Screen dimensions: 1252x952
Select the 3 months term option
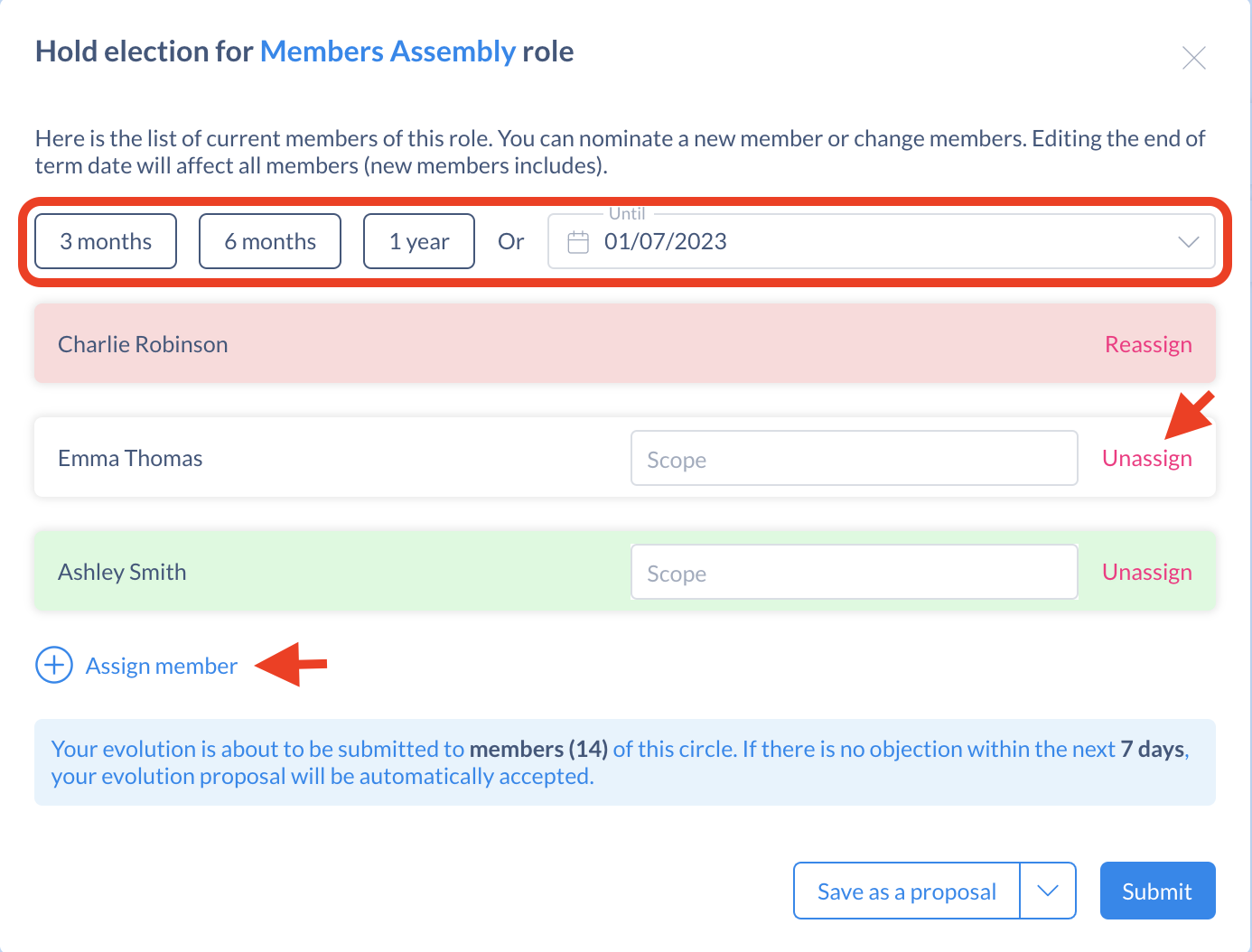pos(106,241)
